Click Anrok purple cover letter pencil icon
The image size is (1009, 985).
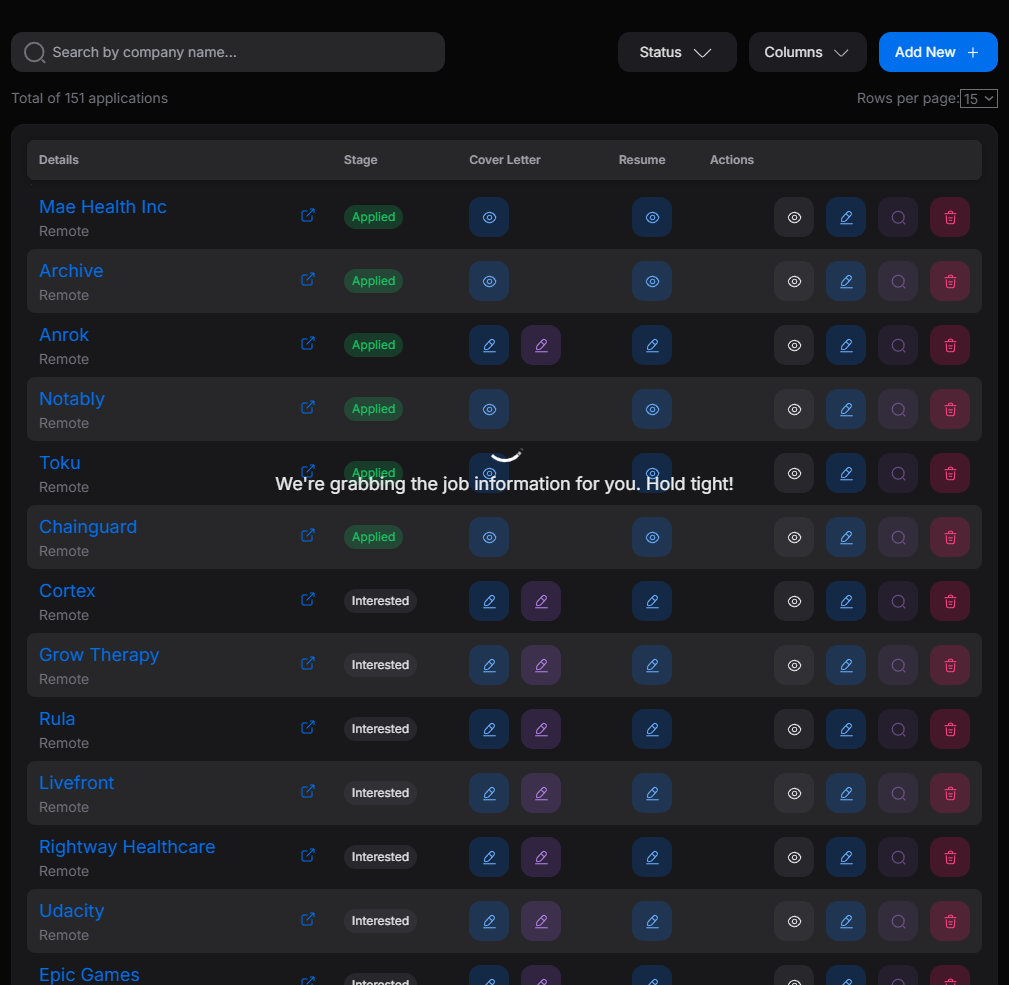click(541, 345)
